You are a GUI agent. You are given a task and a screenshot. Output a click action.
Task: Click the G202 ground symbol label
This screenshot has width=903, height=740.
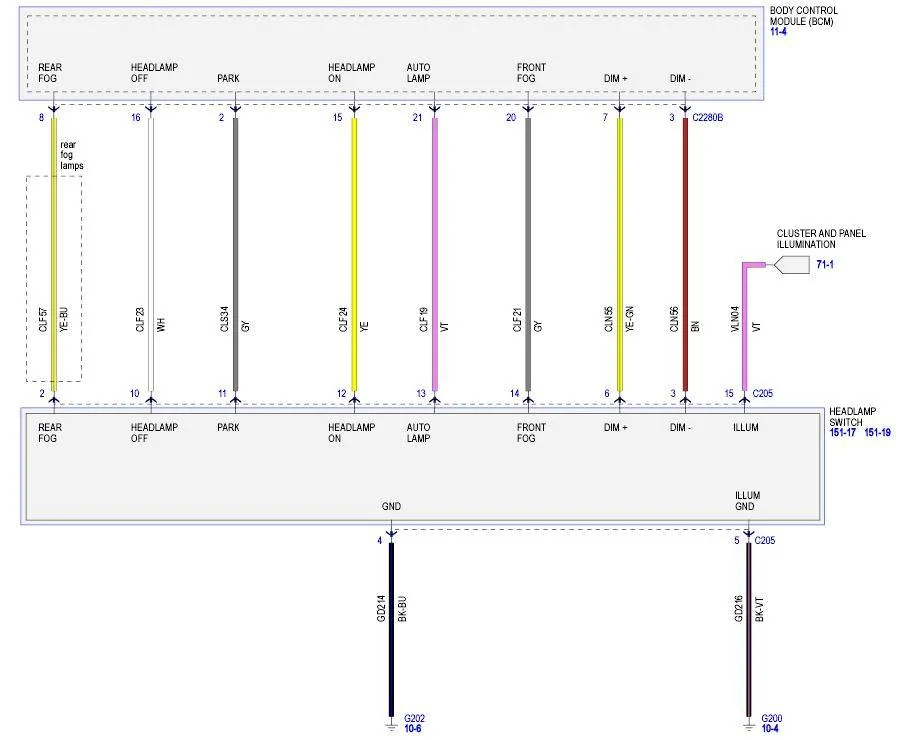pos(414,719)
